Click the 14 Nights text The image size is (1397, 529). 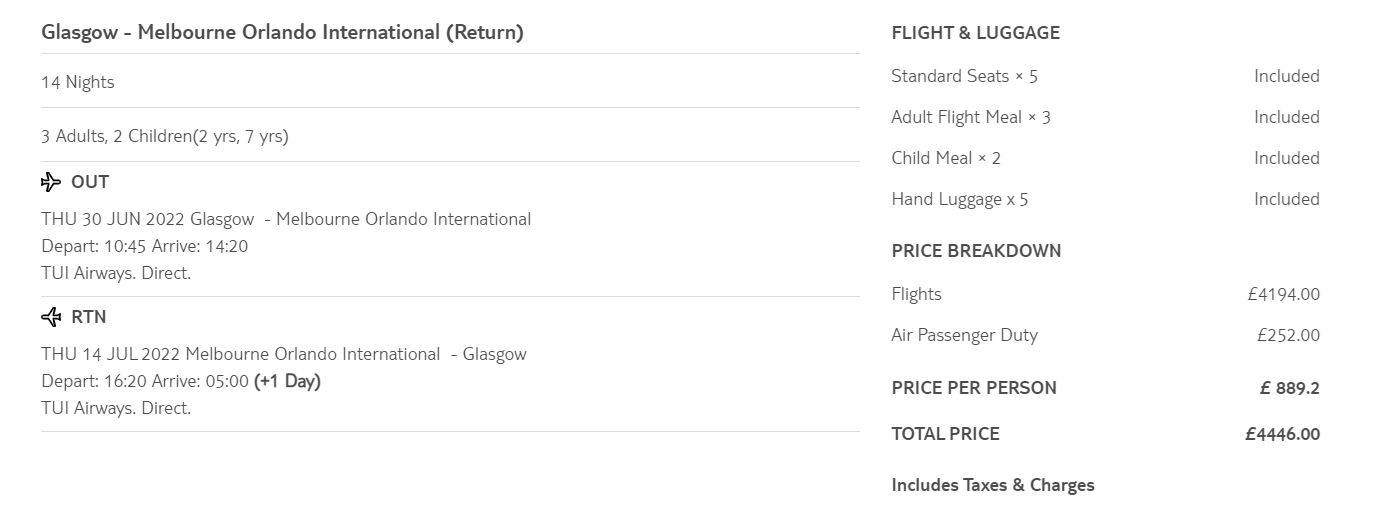78,82
